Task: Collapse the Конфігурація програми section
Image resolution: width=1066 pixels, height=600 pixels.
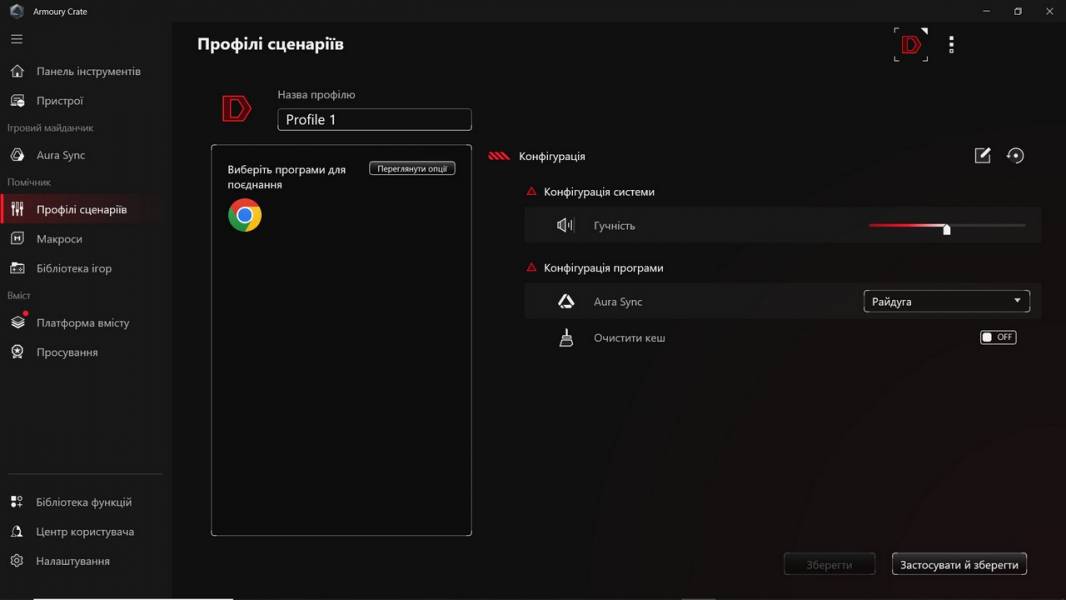Action: click(532, 268)
